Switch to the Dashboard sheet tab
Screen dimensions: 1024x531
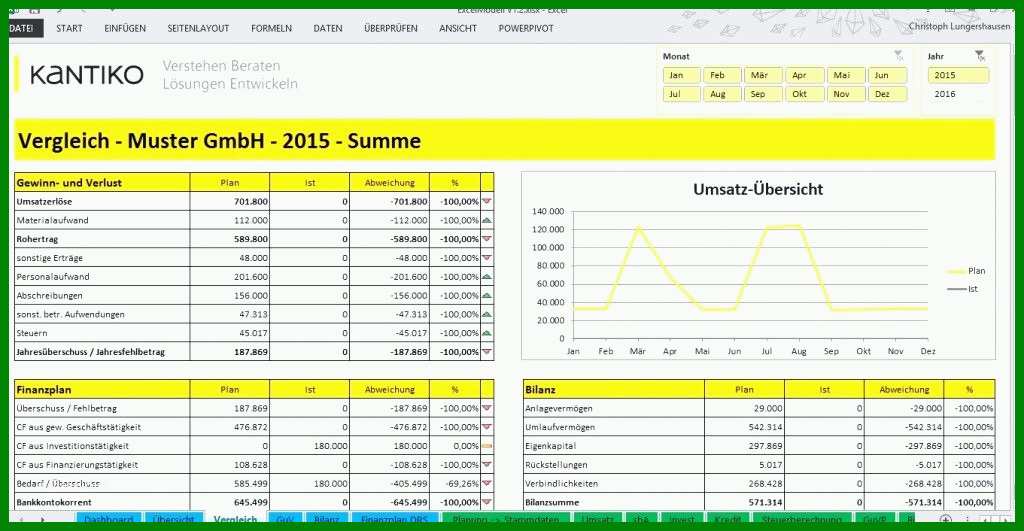108,519
